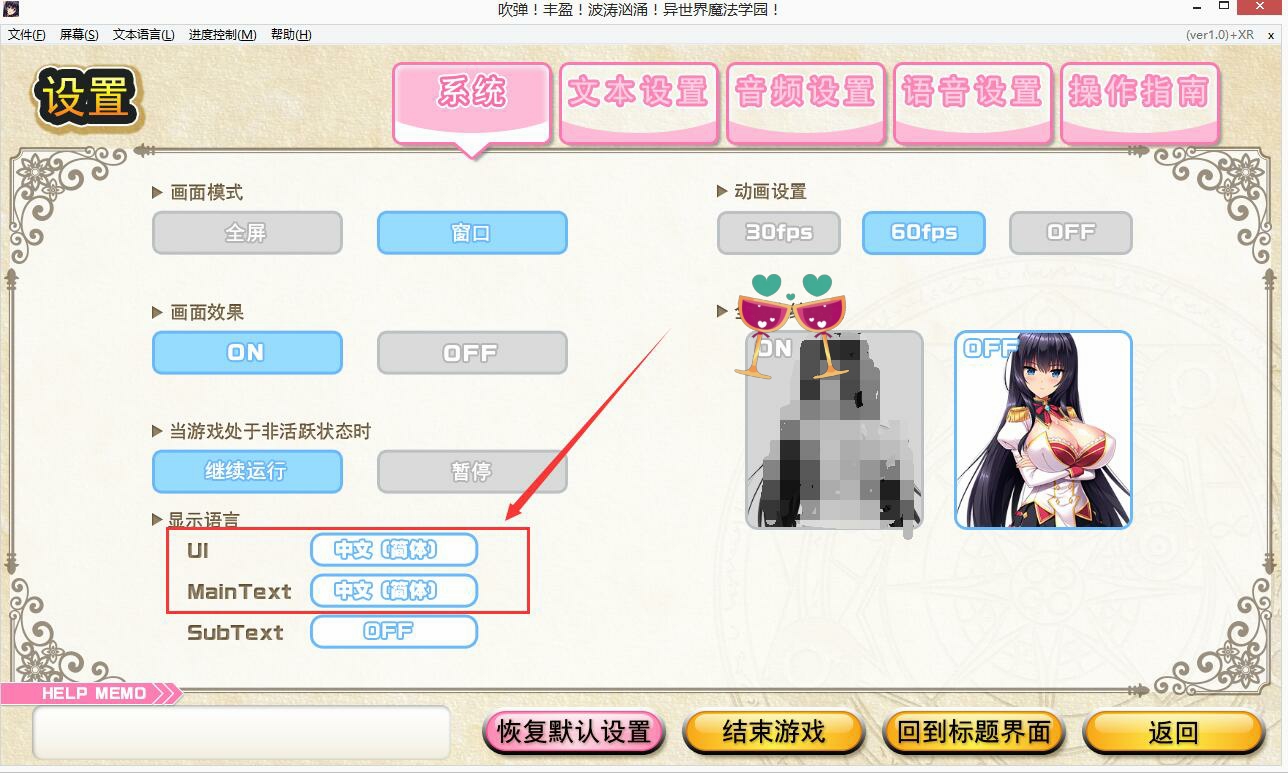Click 恢复默认设置 button
The image size is (1288, 773).
(x=574, y=732)
